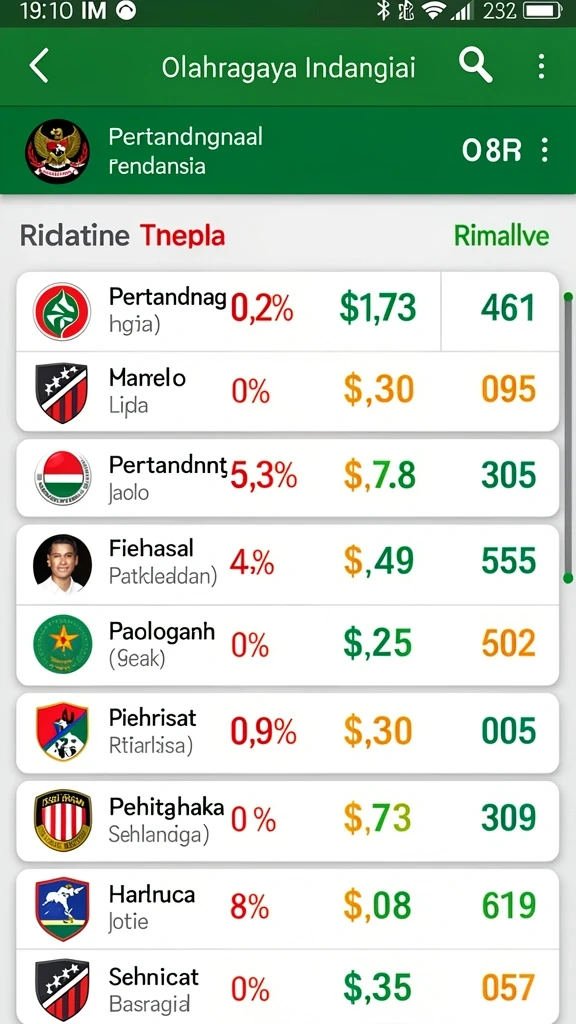The image size is (576, 1024).
Task: Open Pertandnnt Jaolo row with 5,3%
Action: [287, 478]
